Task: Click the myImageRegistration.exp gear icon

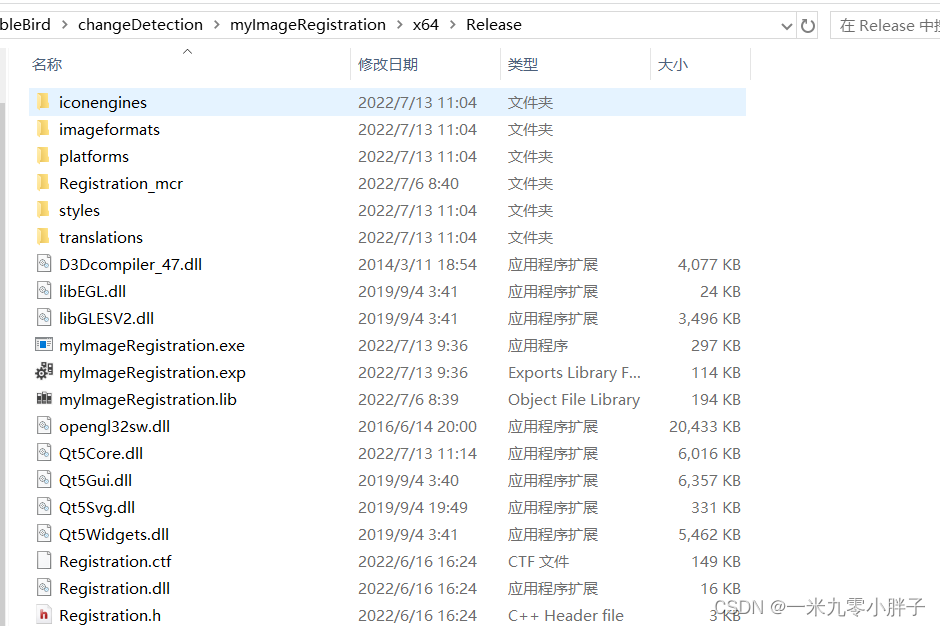Action: click(x=44, y=372)
